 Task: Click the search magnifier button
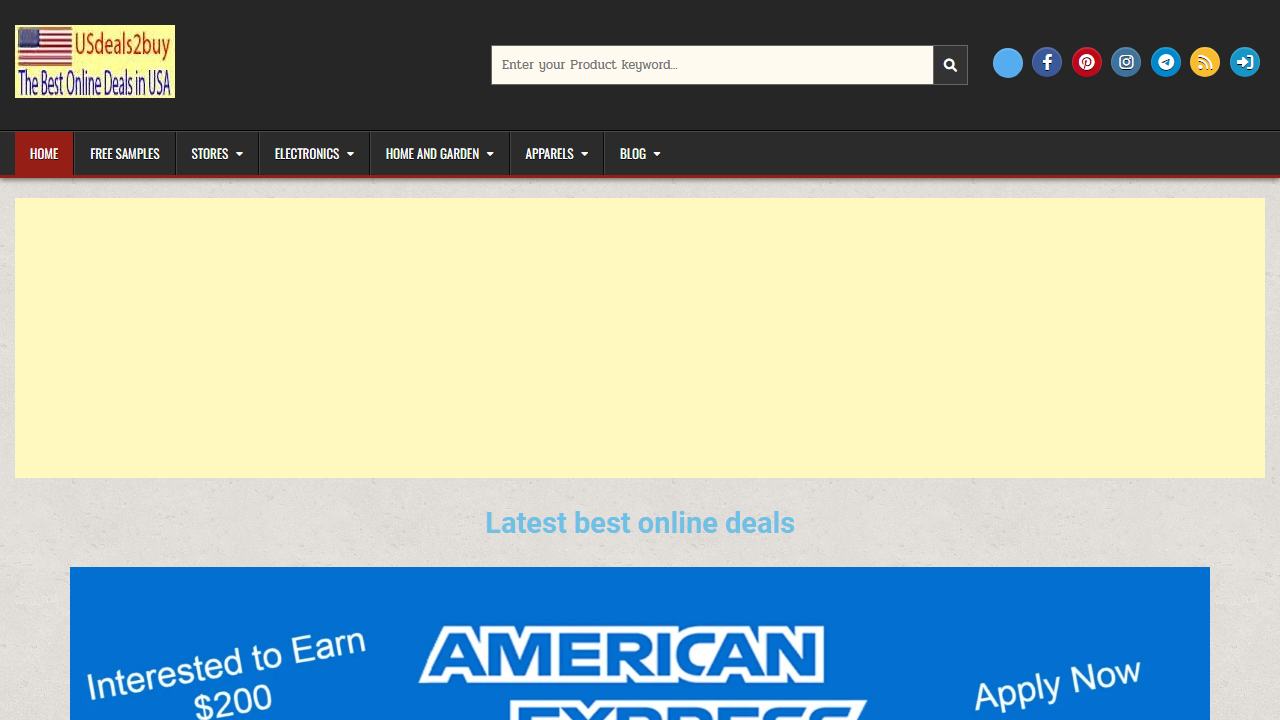tap(949, 64)
